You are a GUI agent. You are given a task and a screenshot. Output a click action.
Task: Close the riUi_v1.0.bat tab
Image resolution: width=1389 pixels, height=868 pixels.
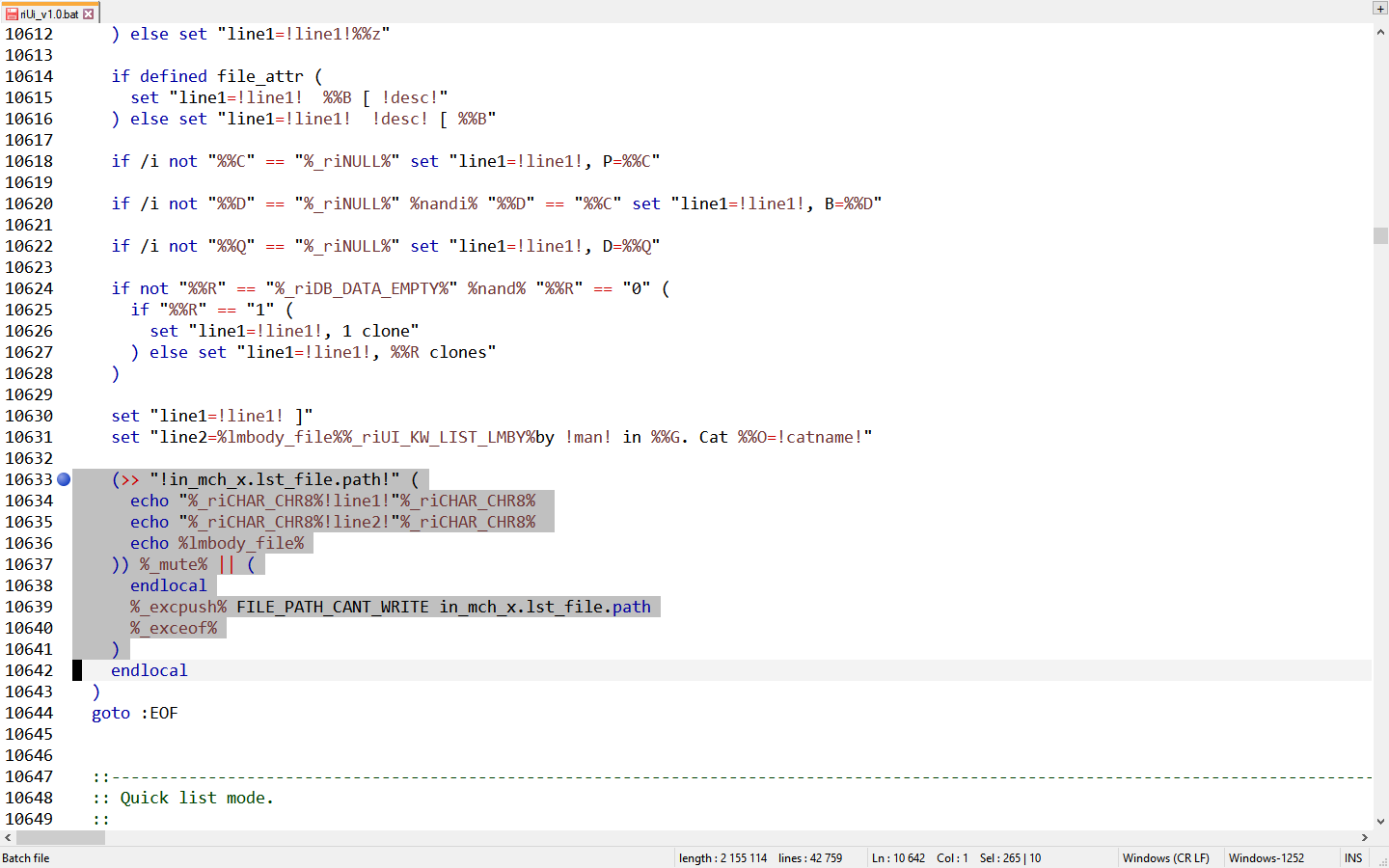pyautogui.click(x=89, y=14)
